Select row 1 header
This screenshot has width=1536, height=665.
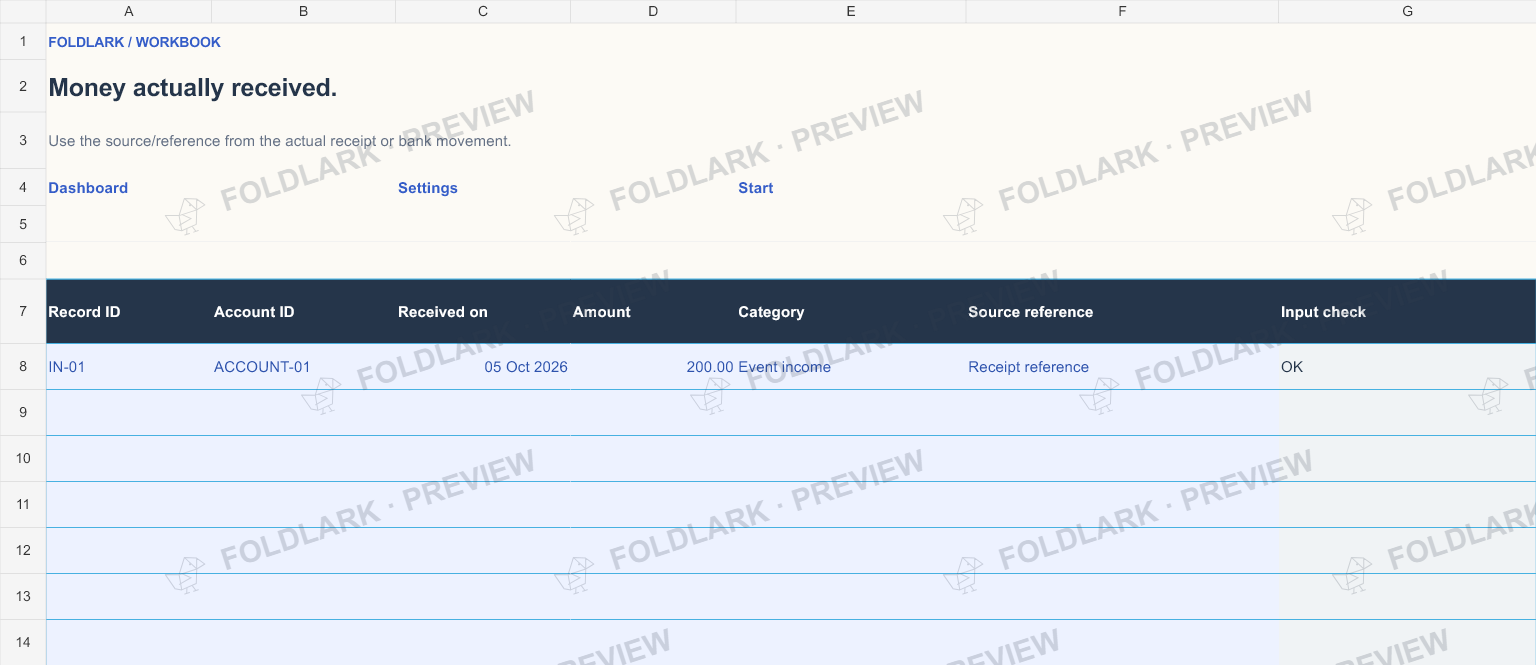point(23,41)
